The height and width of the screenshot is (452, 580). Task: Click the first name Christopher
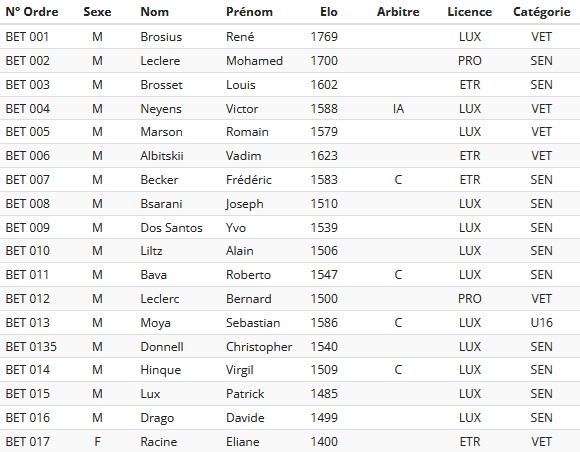259,347
